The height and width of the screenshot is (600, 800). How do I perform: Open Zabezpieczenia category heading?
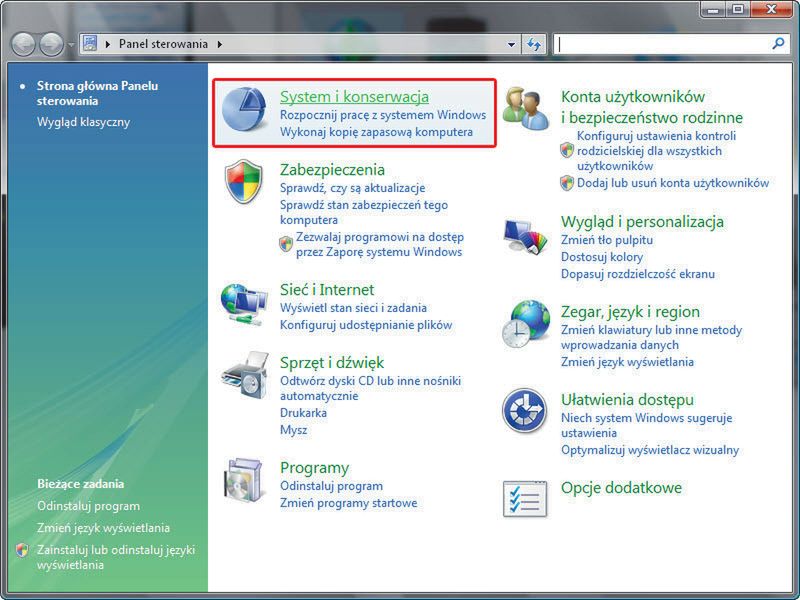coord(332,169)
